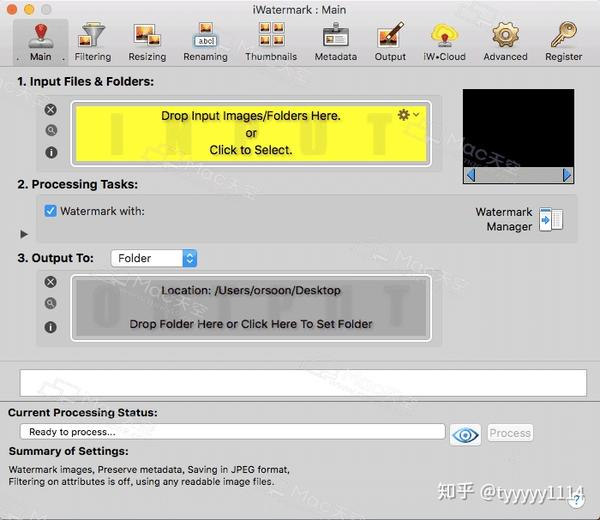Open the Output To Folder dropdown
Screen dimensions: 600x520
[x=154, y=258]
